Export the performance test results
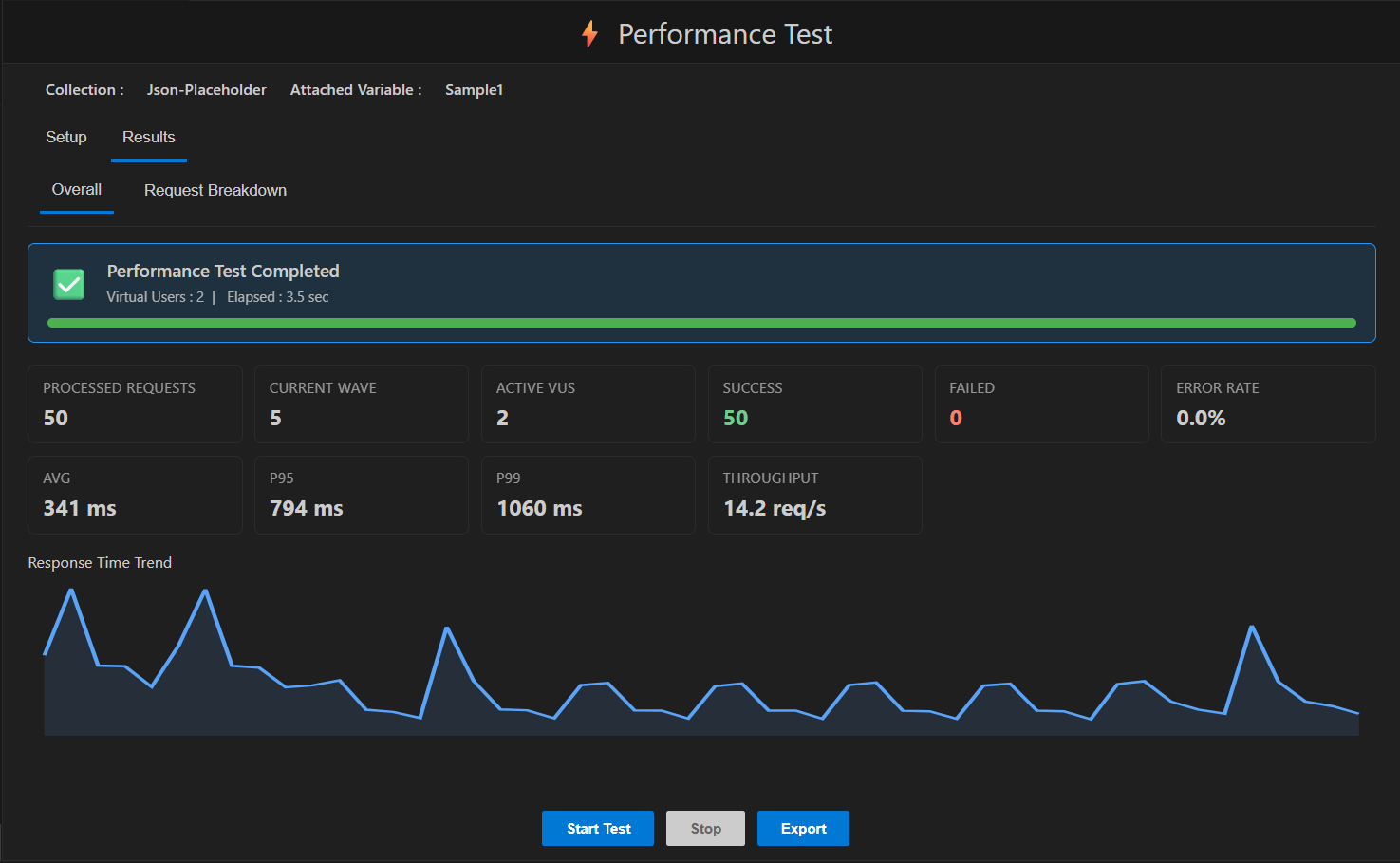The image size is (1400, 863). click(x=803, y=828)
